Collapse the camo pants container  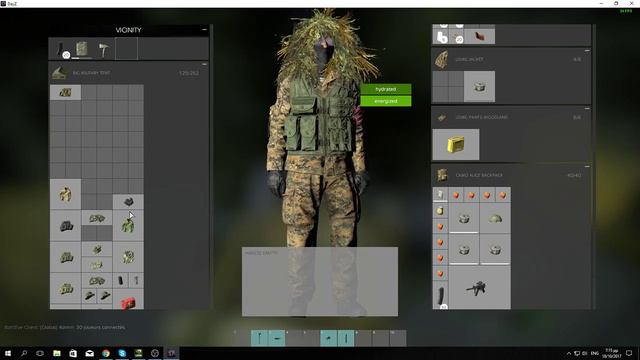587,109
